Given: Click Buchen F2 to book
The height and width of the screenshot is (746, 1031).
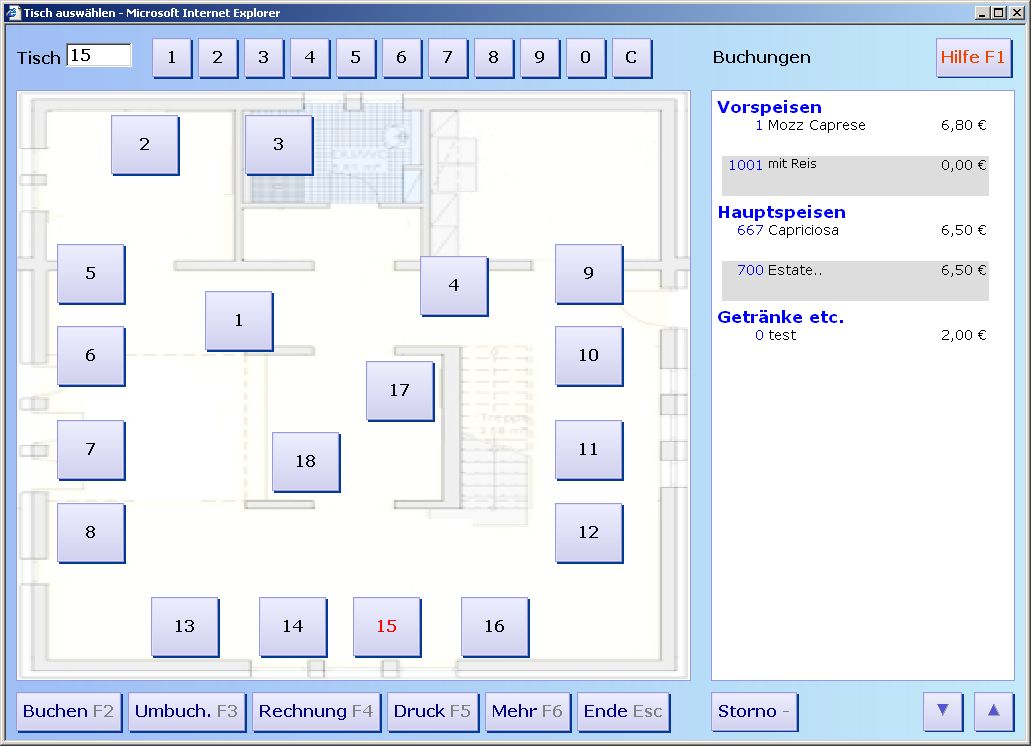Looking at the screenshot, I should pos(68,712).
